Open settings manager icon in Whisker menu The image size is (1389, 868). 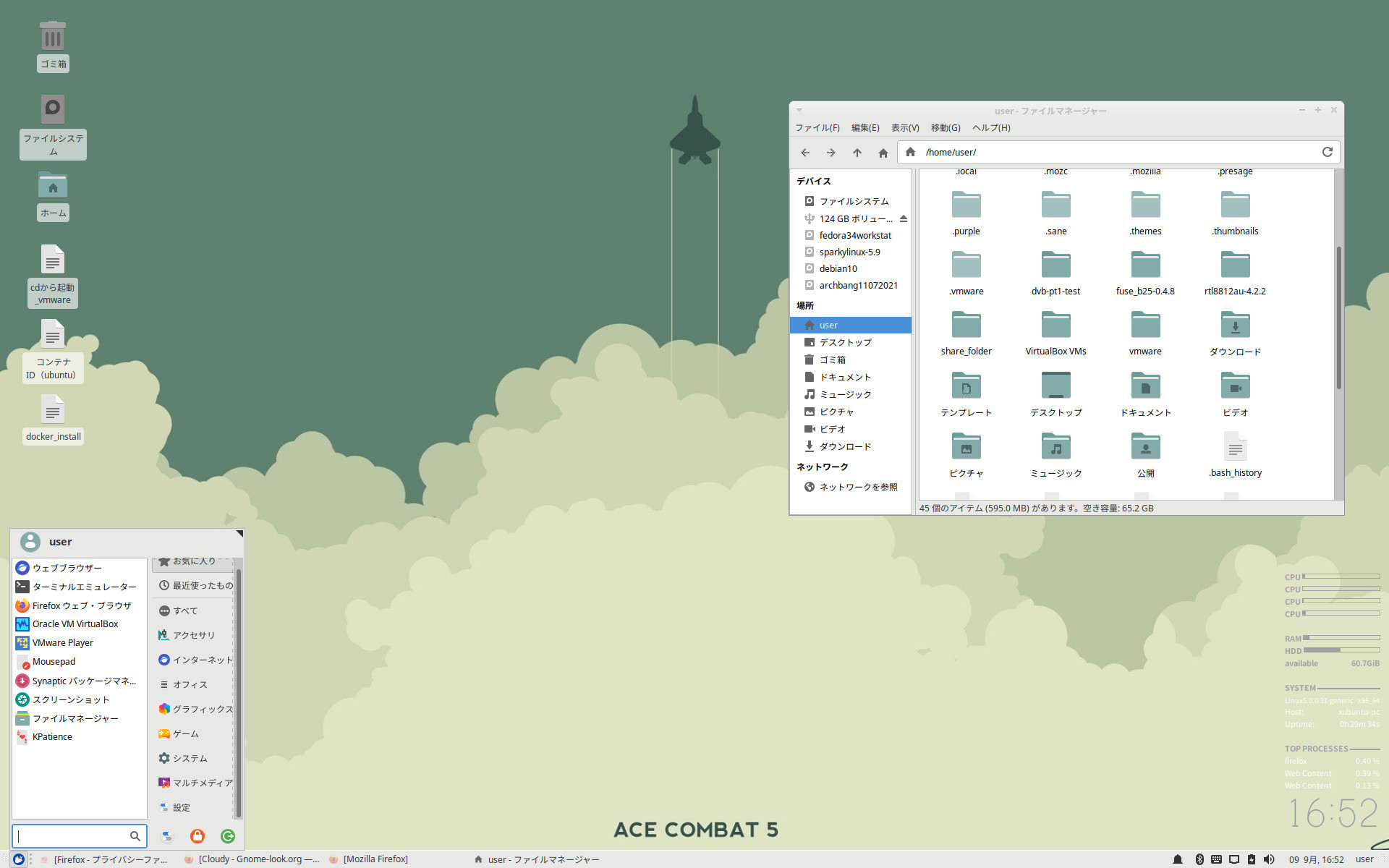point(166,836)
